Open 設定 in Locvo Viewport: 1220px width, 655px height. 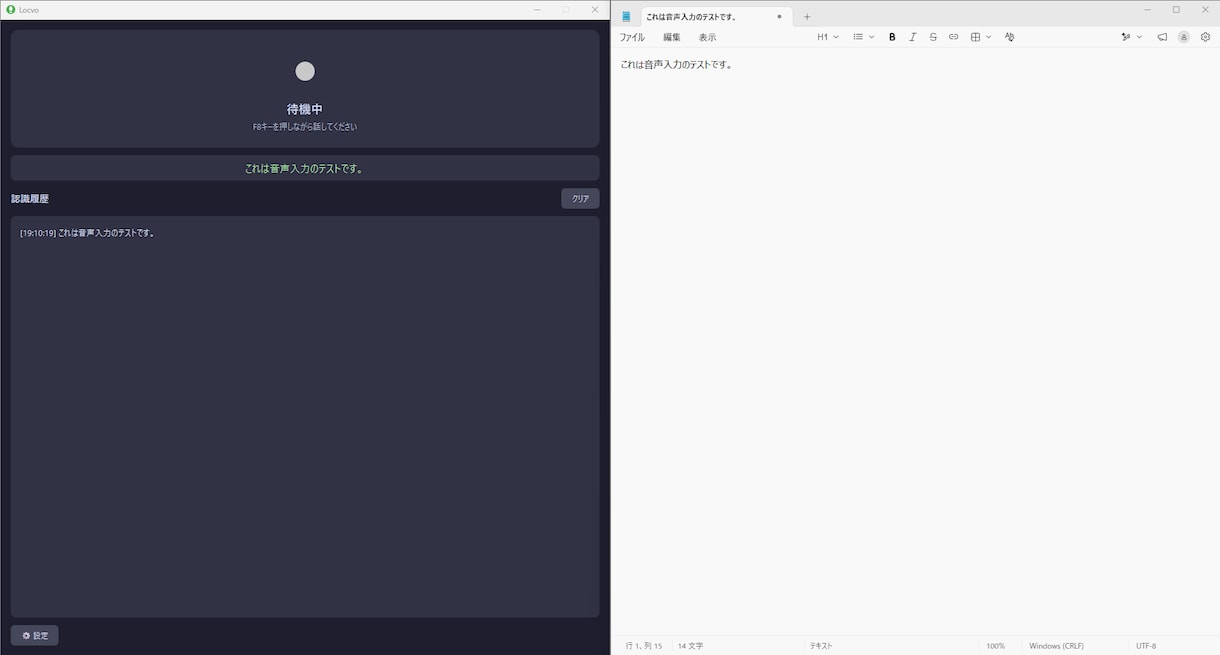(x=35, y=635)
